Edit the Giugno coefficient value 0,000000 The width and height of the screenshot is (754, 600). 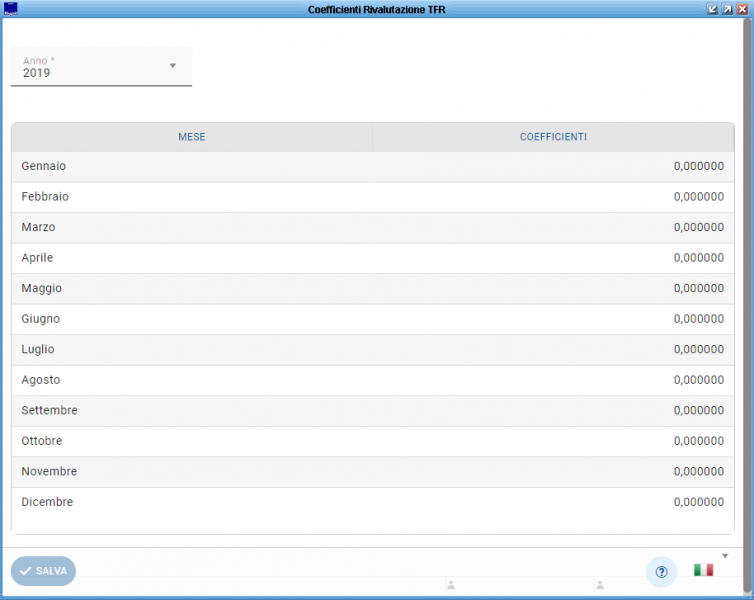(699, 319)
